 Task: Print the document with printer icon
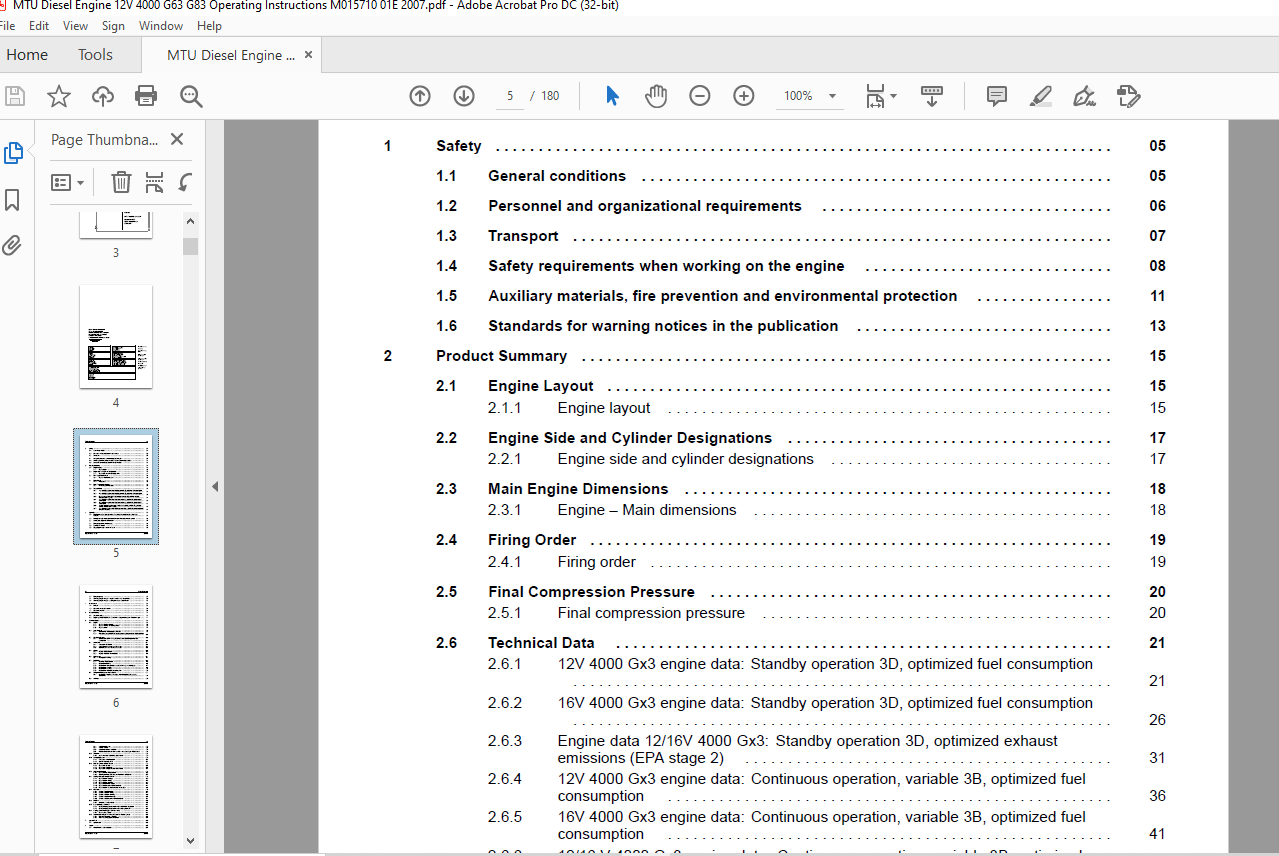pos(146,96)
